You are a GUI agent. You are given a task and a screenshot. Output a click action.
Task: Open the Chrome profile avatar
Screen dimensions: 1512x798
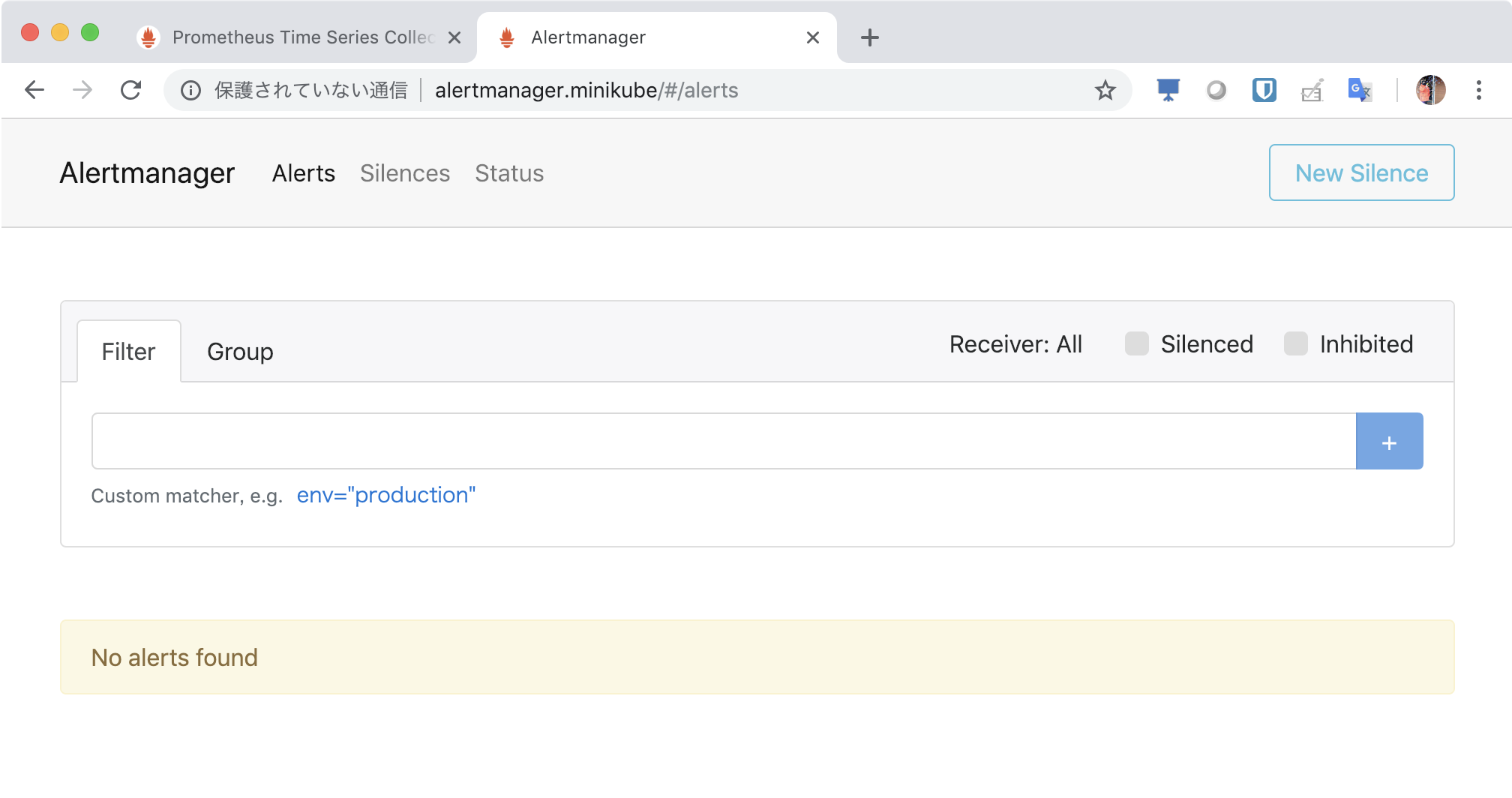[x=1430, y=90]
